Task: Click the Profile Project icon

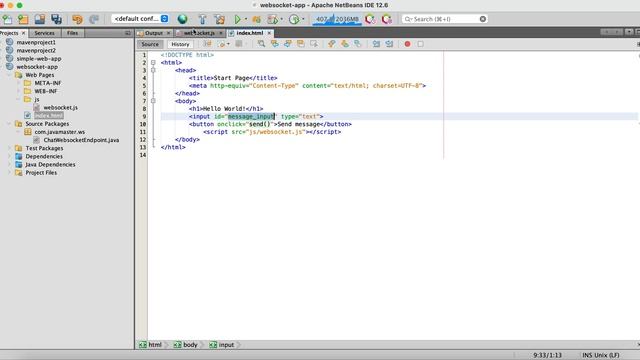Action: 294,19
